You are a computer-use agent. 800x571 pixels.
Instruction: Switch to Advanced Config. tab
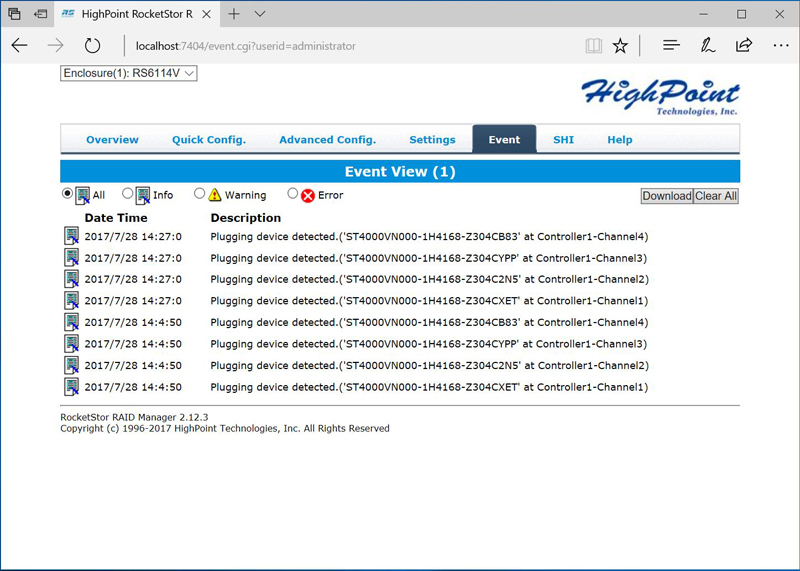click(328, 140)
